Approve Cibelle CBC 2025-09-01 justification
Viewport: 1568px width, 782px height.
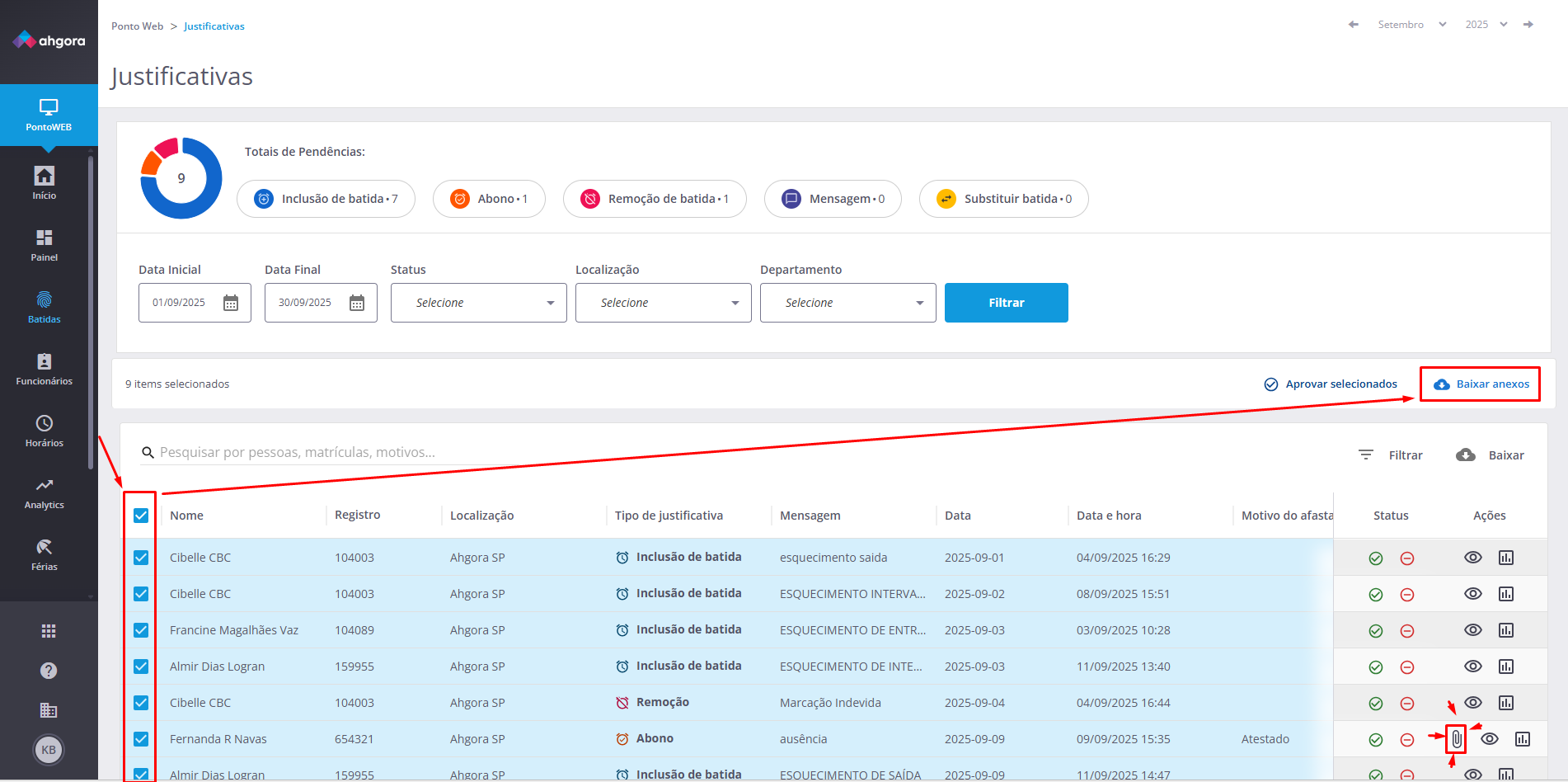point(1376,558)
